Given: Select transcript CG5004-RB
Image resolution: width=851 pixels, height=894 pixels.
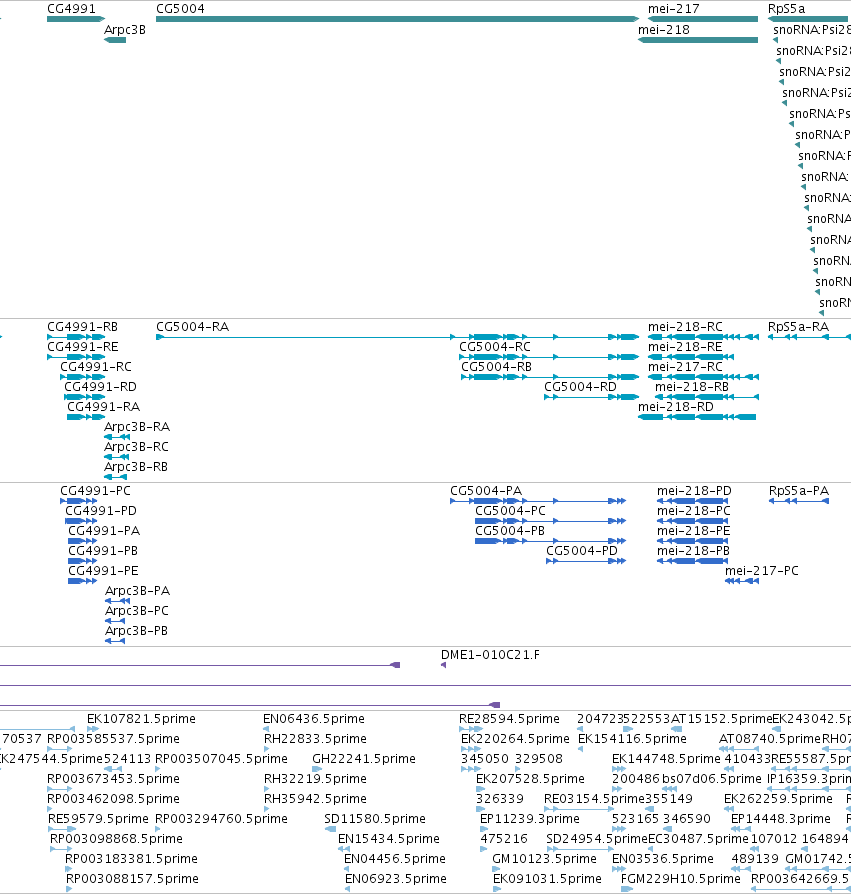Looking at the screenshot, I should click(496, 367).
